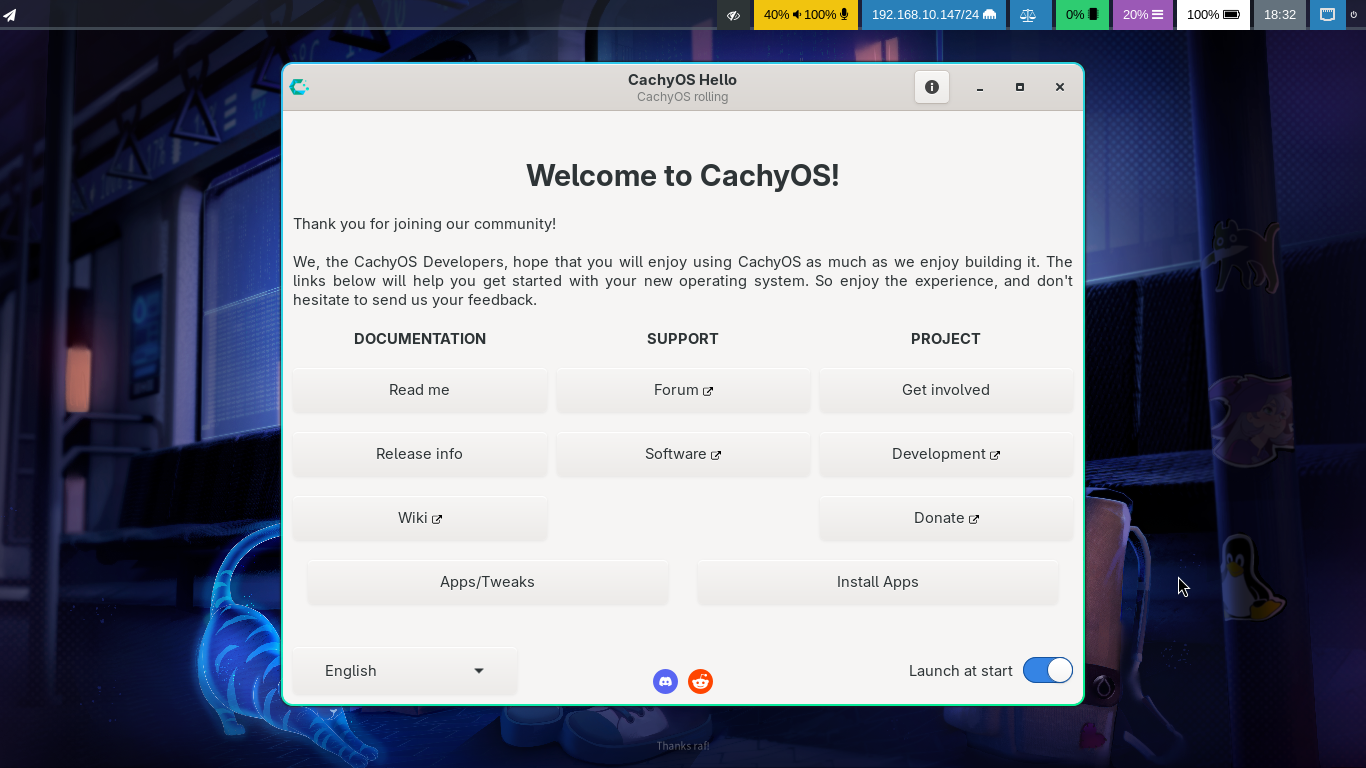The height and width of the screenshot is (768, 1366).
Task: Click the volume and microphone panel module
Action: point(806,15)
